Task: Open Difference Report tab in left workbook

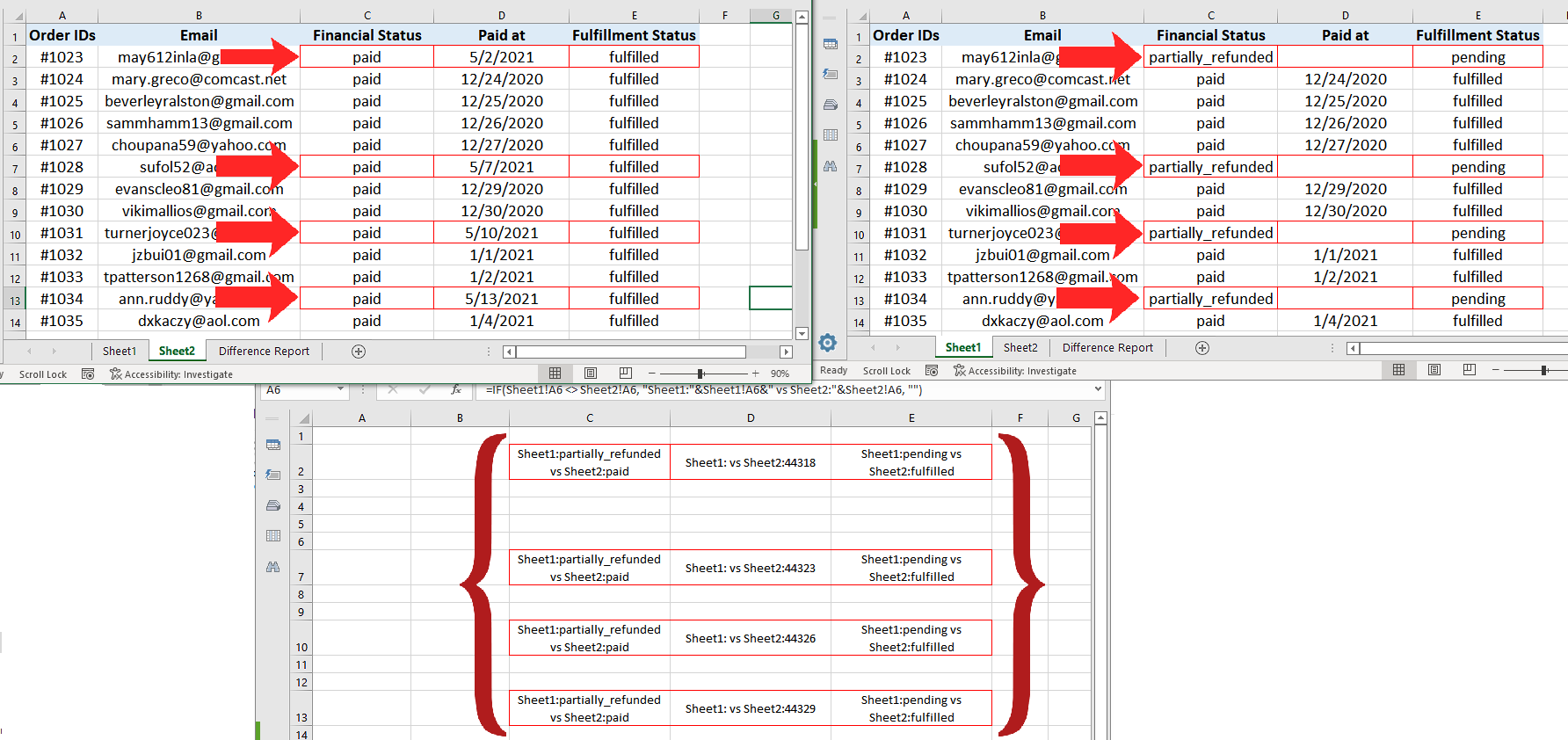Action: [x=264, y=352]
